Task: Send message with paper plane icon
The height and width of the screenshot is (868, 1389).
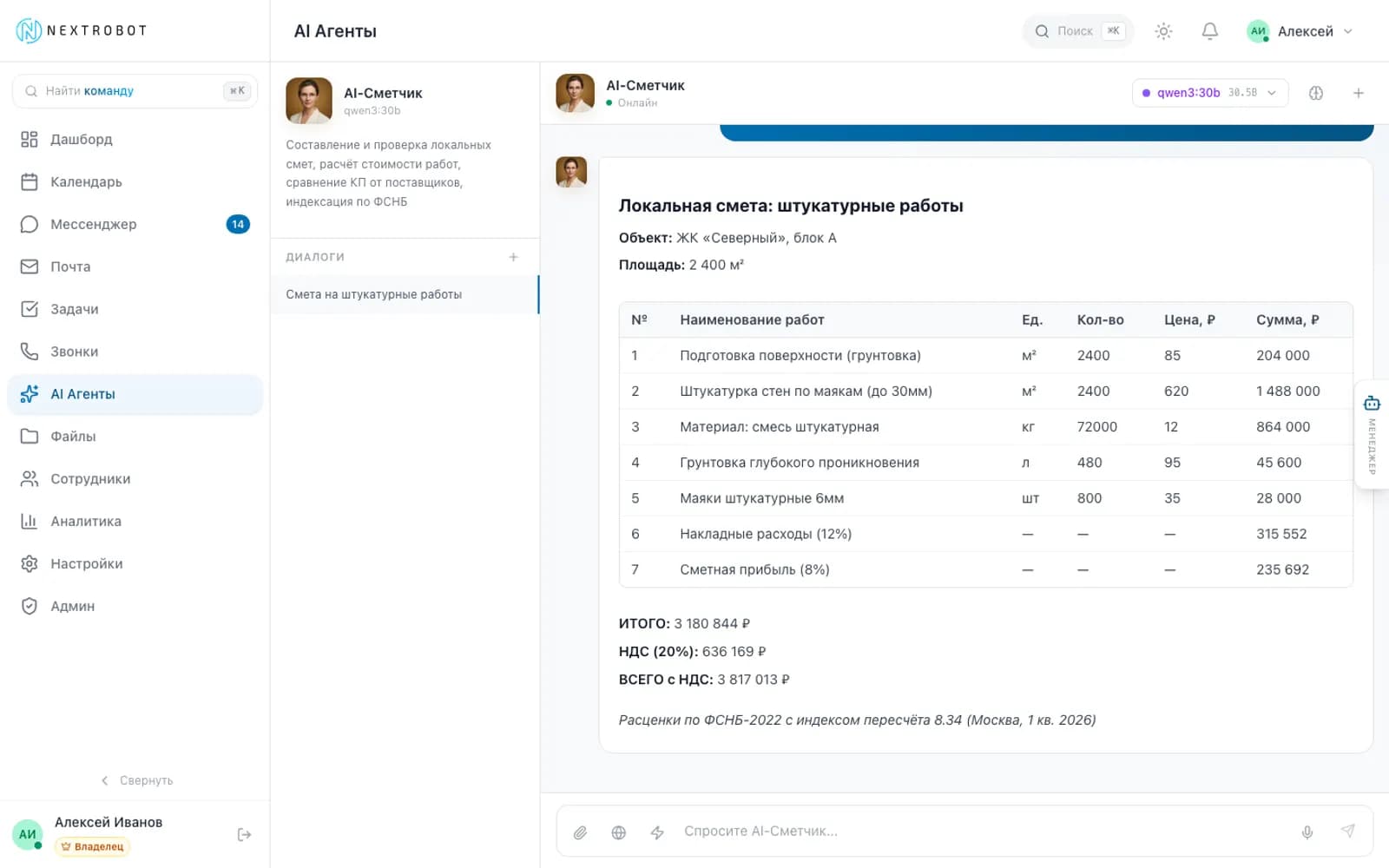Action: pyautogui.click(x=1347, y=832)
